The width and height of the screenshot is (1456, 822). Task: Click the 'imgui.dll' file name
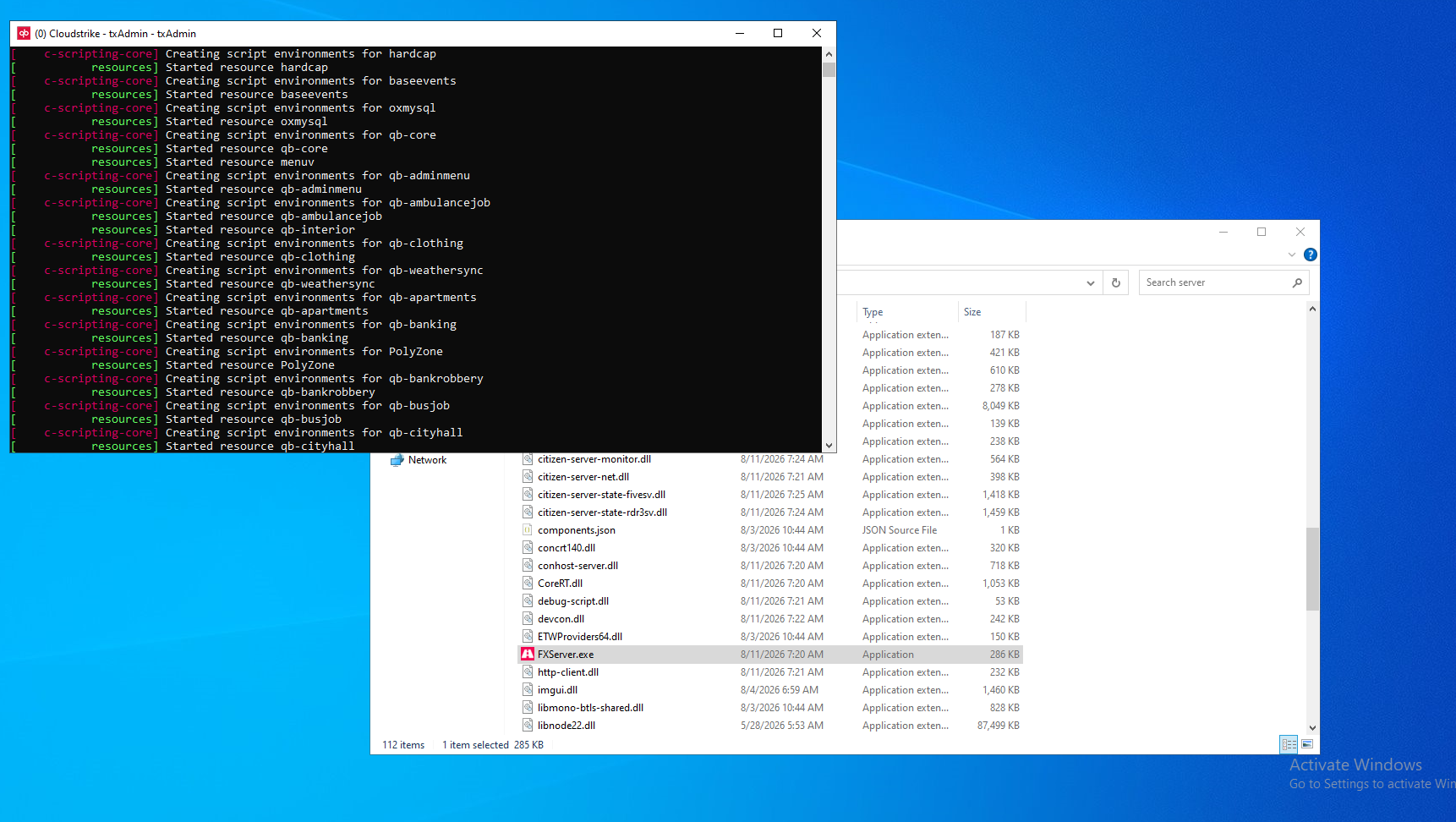point(558,690)
